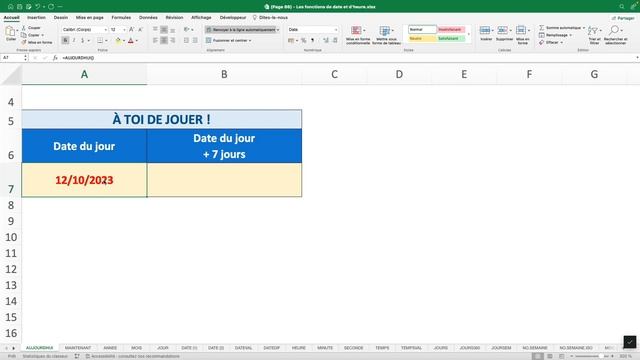Viewport: 640px width, 360px height.
Task: Open font color dropdown arrow
Action: tap(137, 41)
